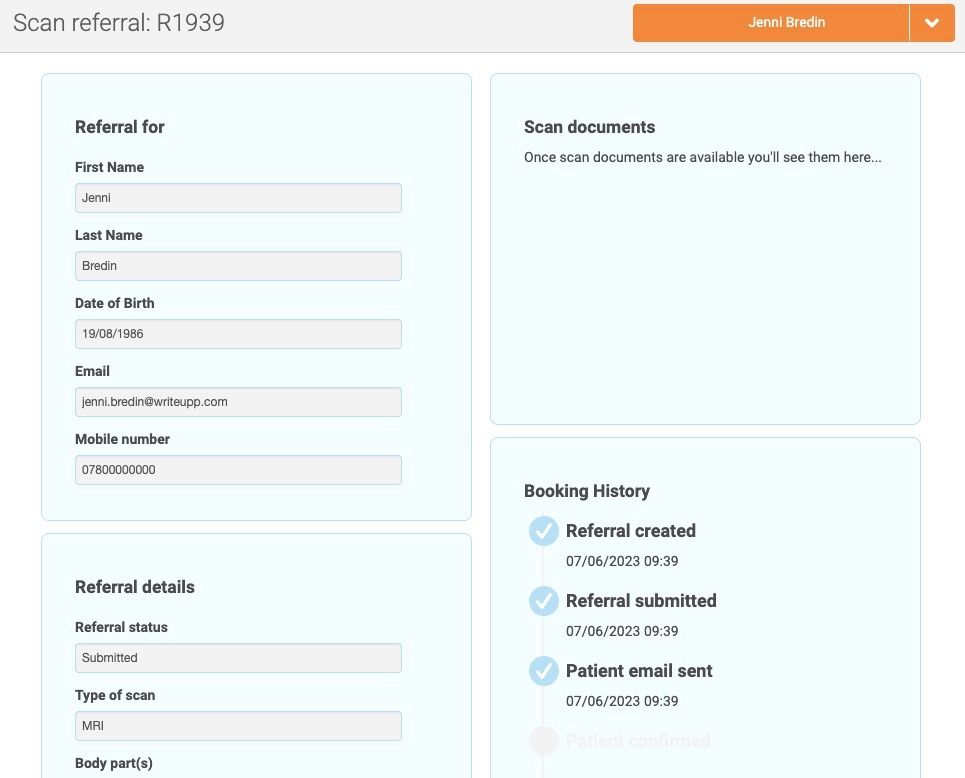Click the First Name label
The image size is (965, 778).
tap(110, 167)
